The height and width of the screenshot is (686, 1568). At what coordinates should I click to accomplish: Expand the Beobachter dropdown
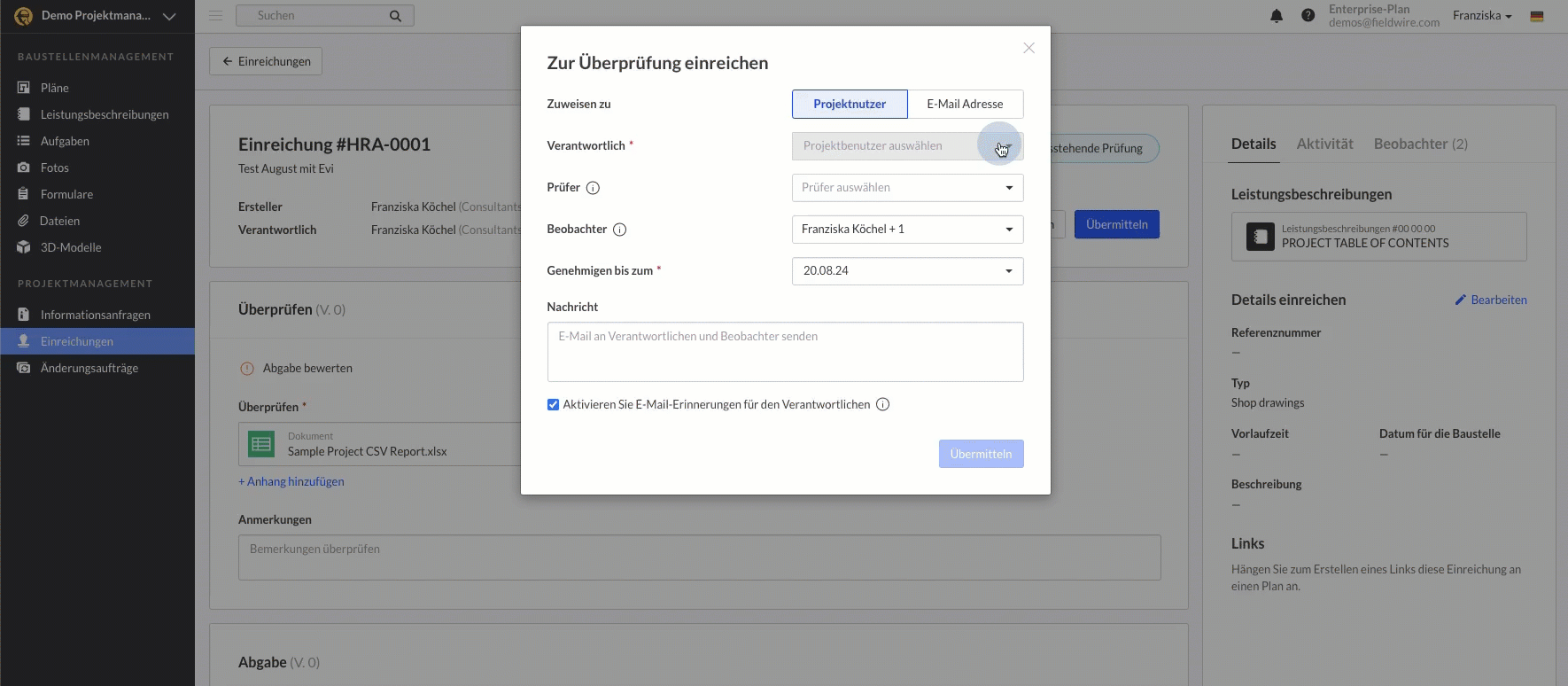907,230
